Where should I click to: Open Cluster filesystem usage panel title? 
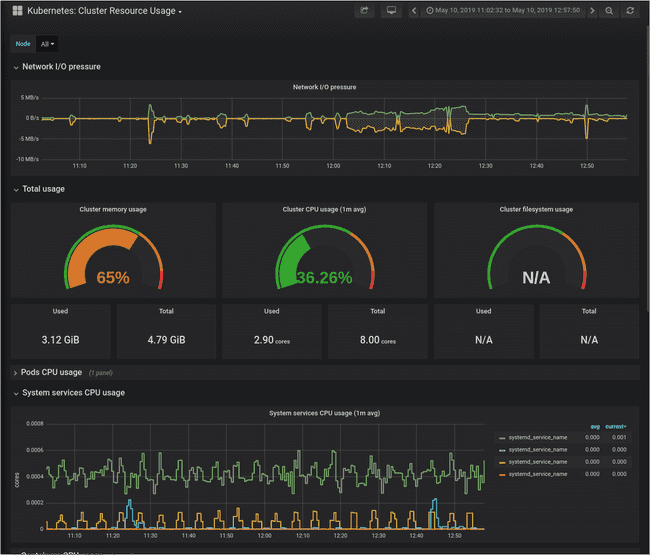[x=536, y=209]
